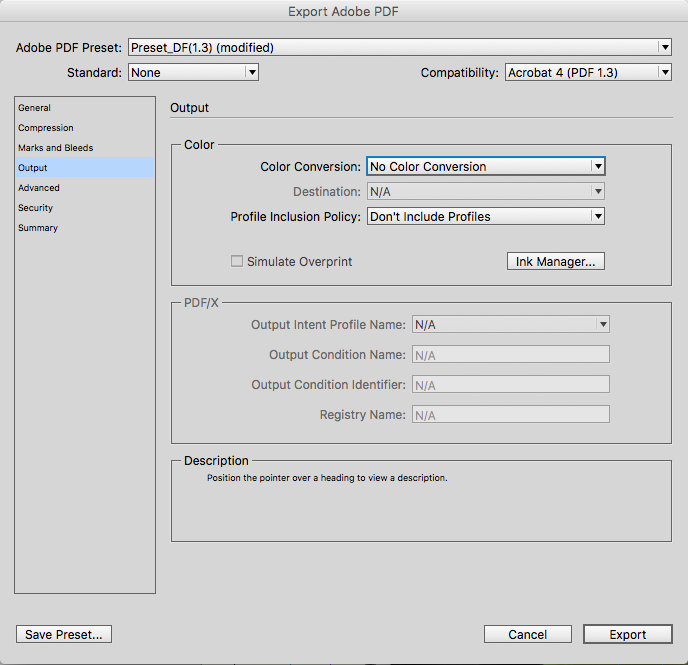Cancel the PDF export
Viewport: 688px width, 665px height.
click(x=528, y=634)
